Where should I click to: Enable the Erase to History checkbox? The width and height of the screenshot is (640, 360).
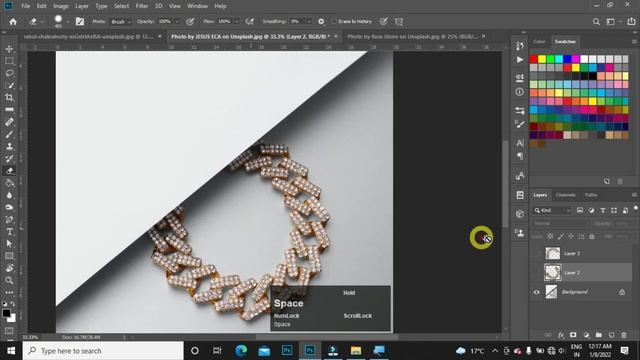click(334, 22)
